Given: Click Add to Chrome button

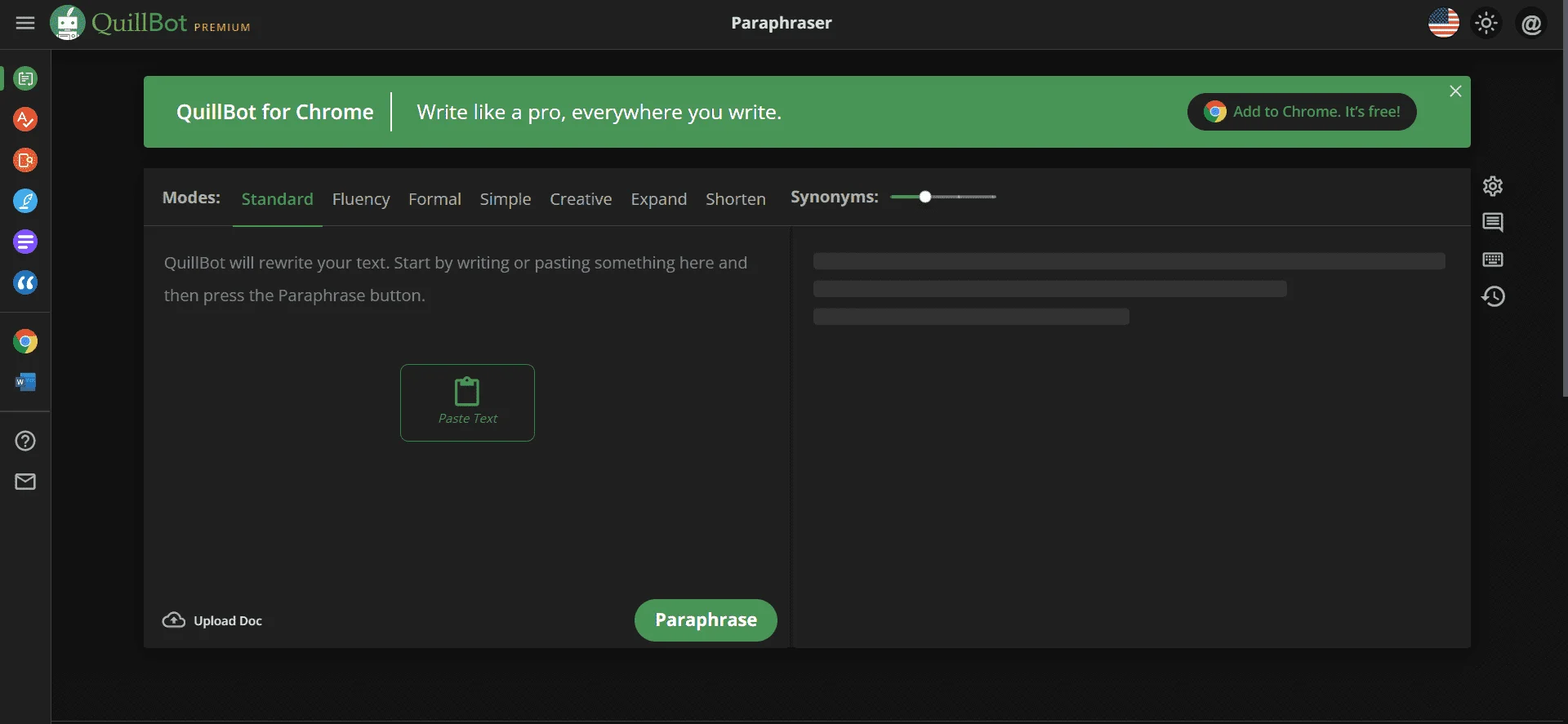Looking at the screenshot, I should pos(1302,112).
